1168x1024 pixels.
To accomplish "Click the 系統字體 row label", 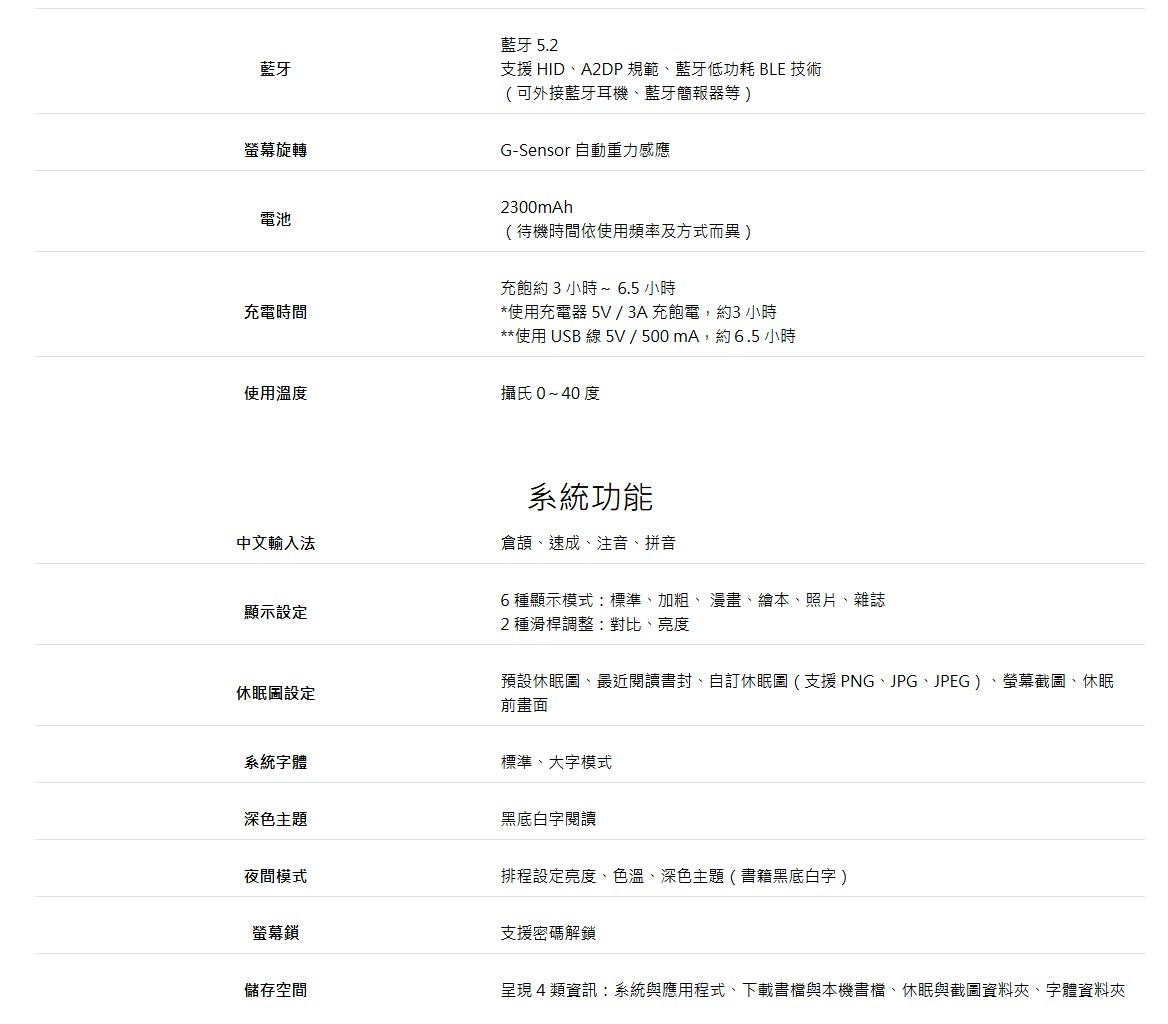I will 275,762.
